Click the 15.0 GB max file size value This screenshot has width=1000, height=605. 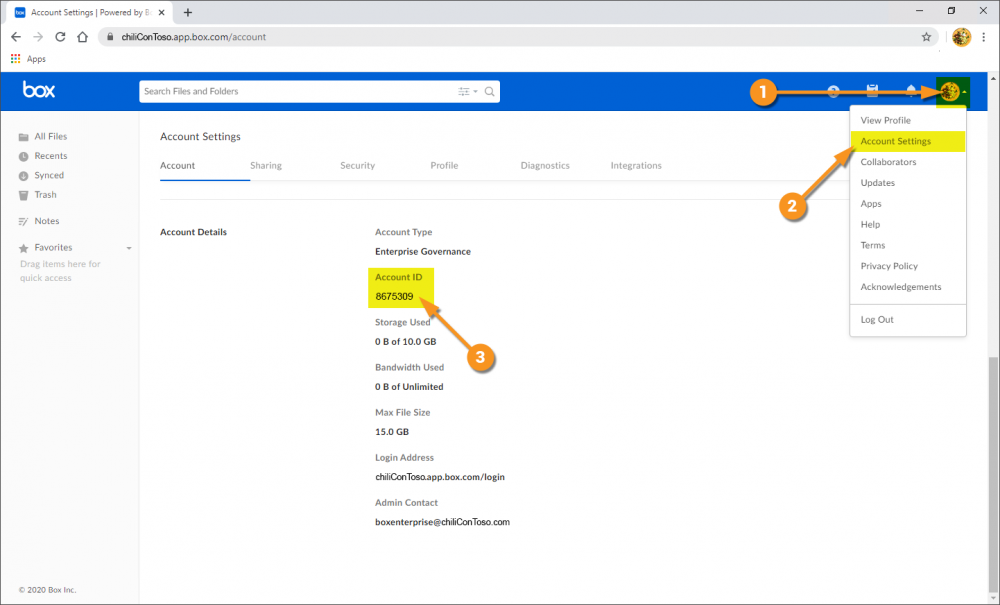(x=392, y=432)
